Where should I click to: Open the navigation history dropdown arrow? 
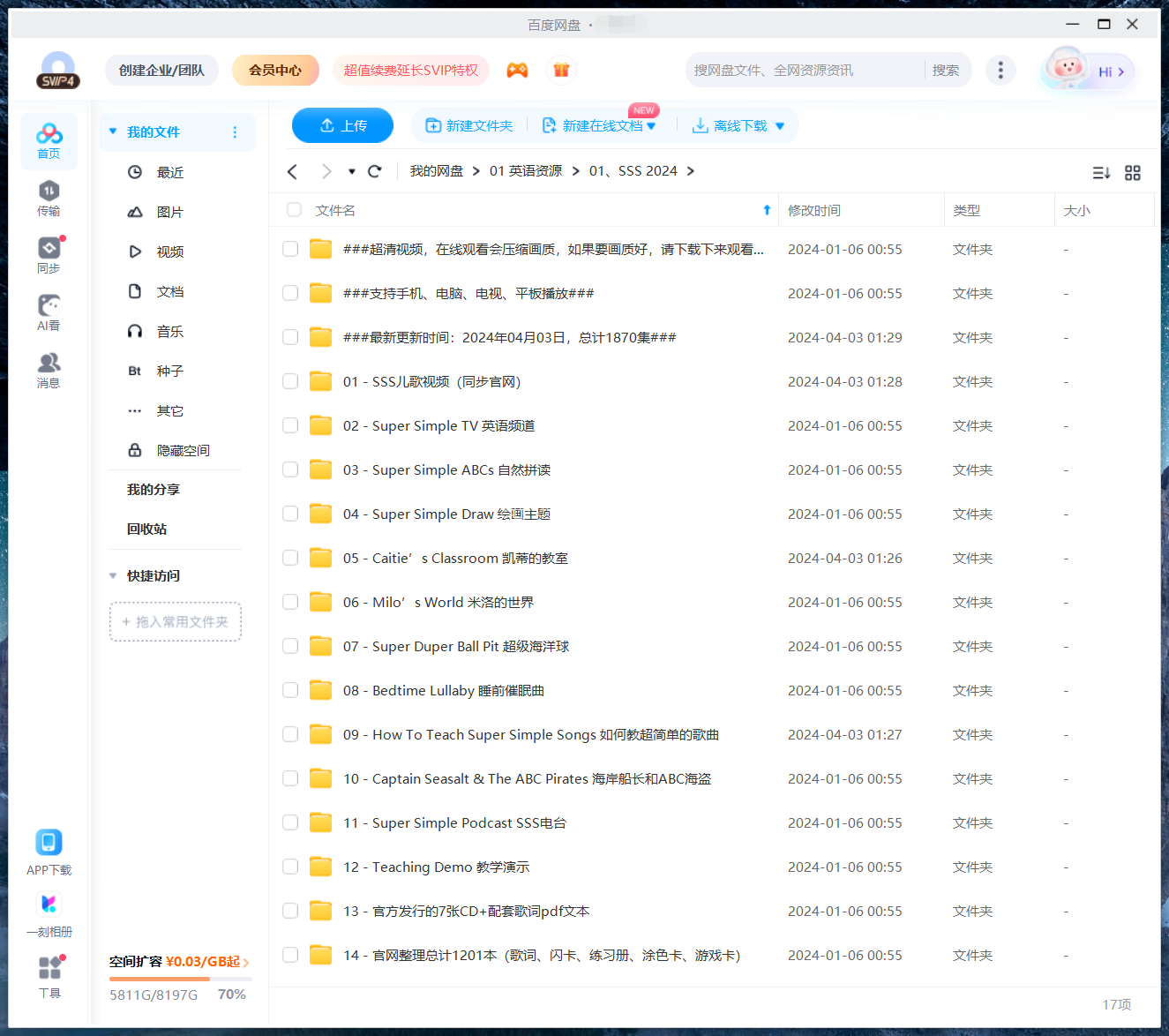[352, 171]
